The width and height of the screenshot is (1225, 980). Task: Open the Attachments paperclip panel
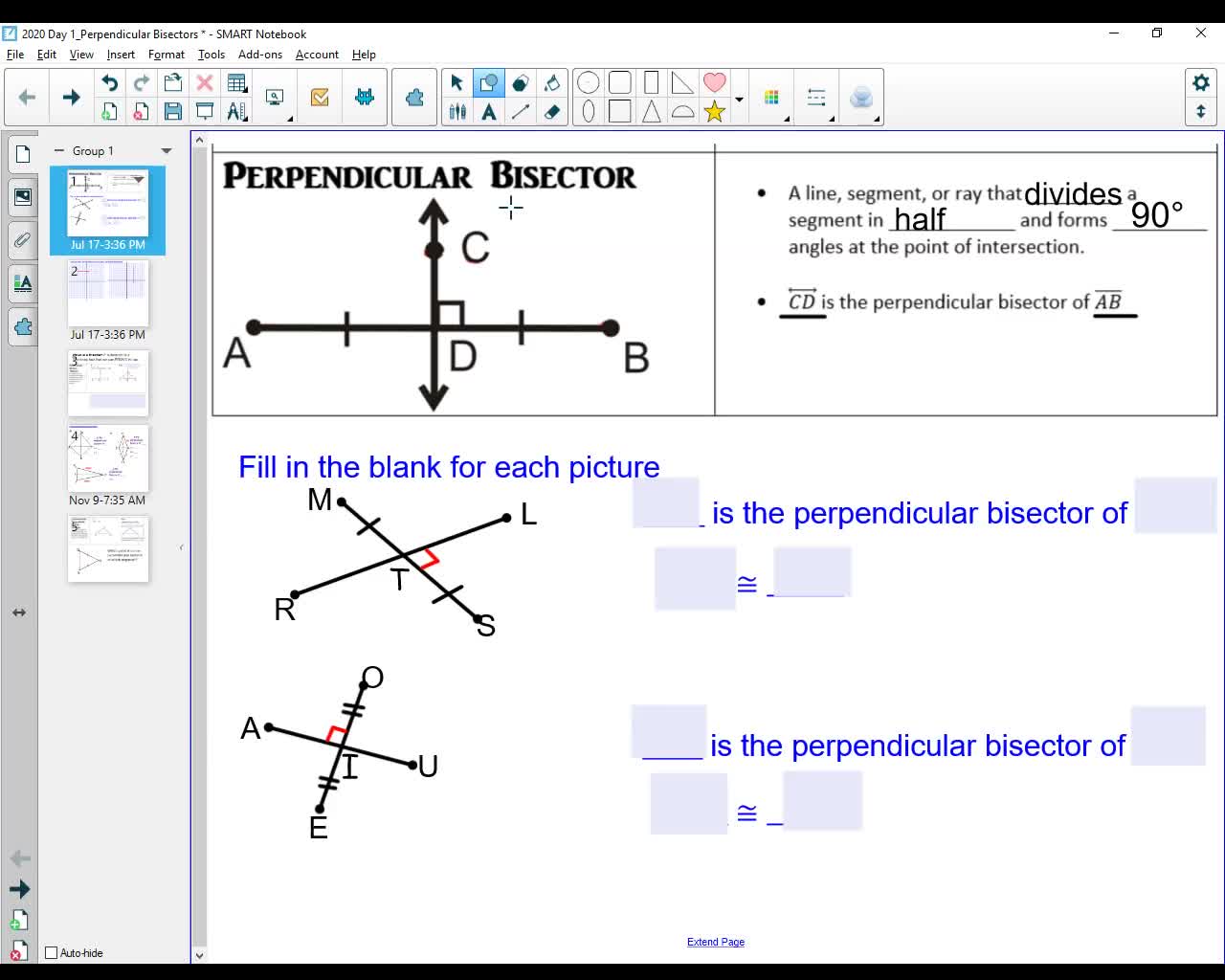pyautogui.click(x=21, y=240)
